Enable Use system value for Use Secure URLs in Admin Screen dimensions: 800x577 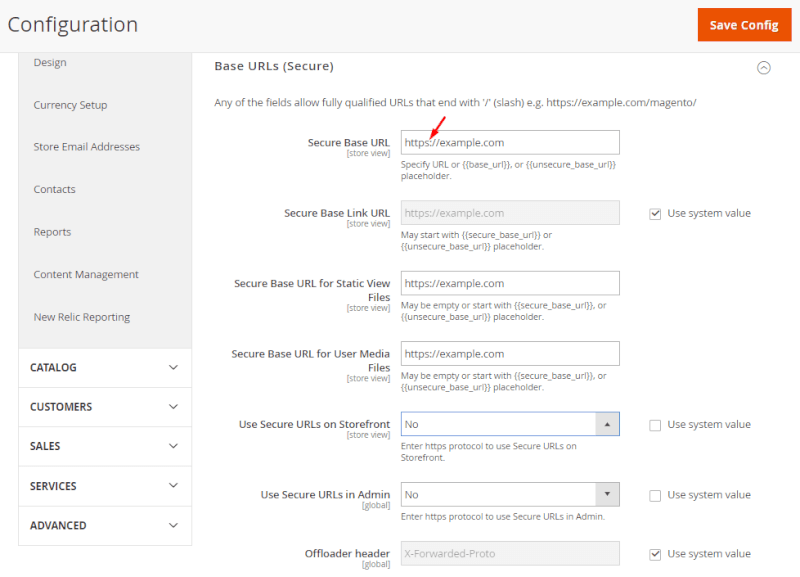pos(655,494)
